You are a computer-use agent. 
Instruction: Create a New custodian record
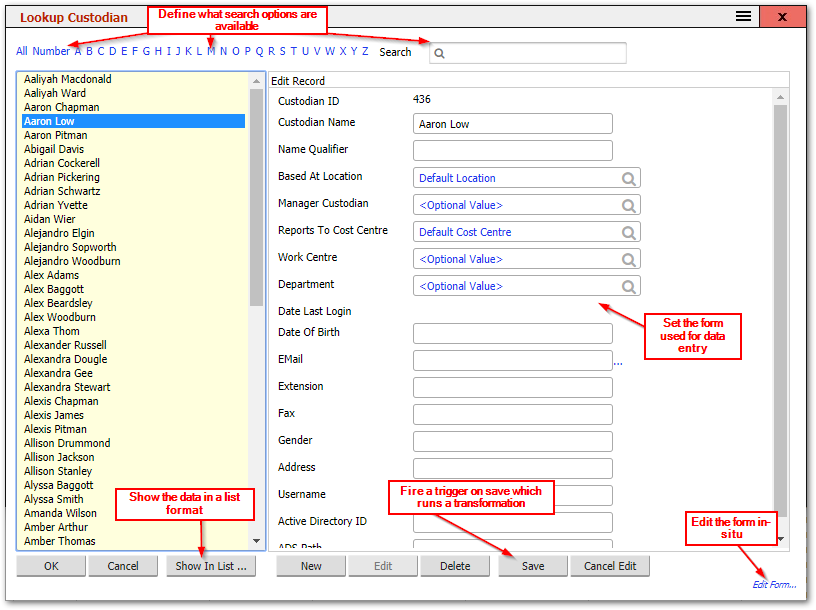tap(310, 565)
